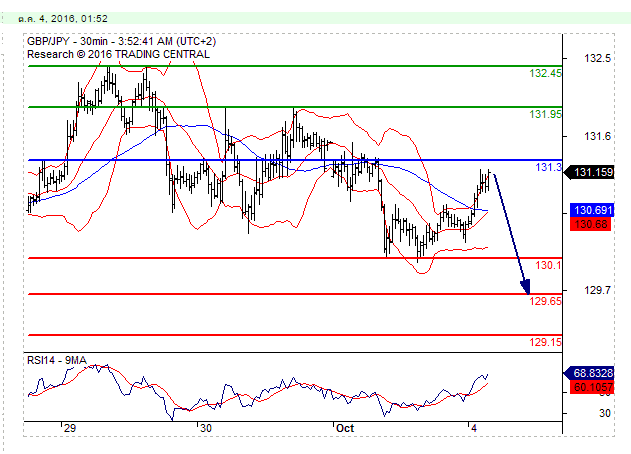631x454 pixels.
Task: Click the current price tag 131.159
Action: coord(590,172)
